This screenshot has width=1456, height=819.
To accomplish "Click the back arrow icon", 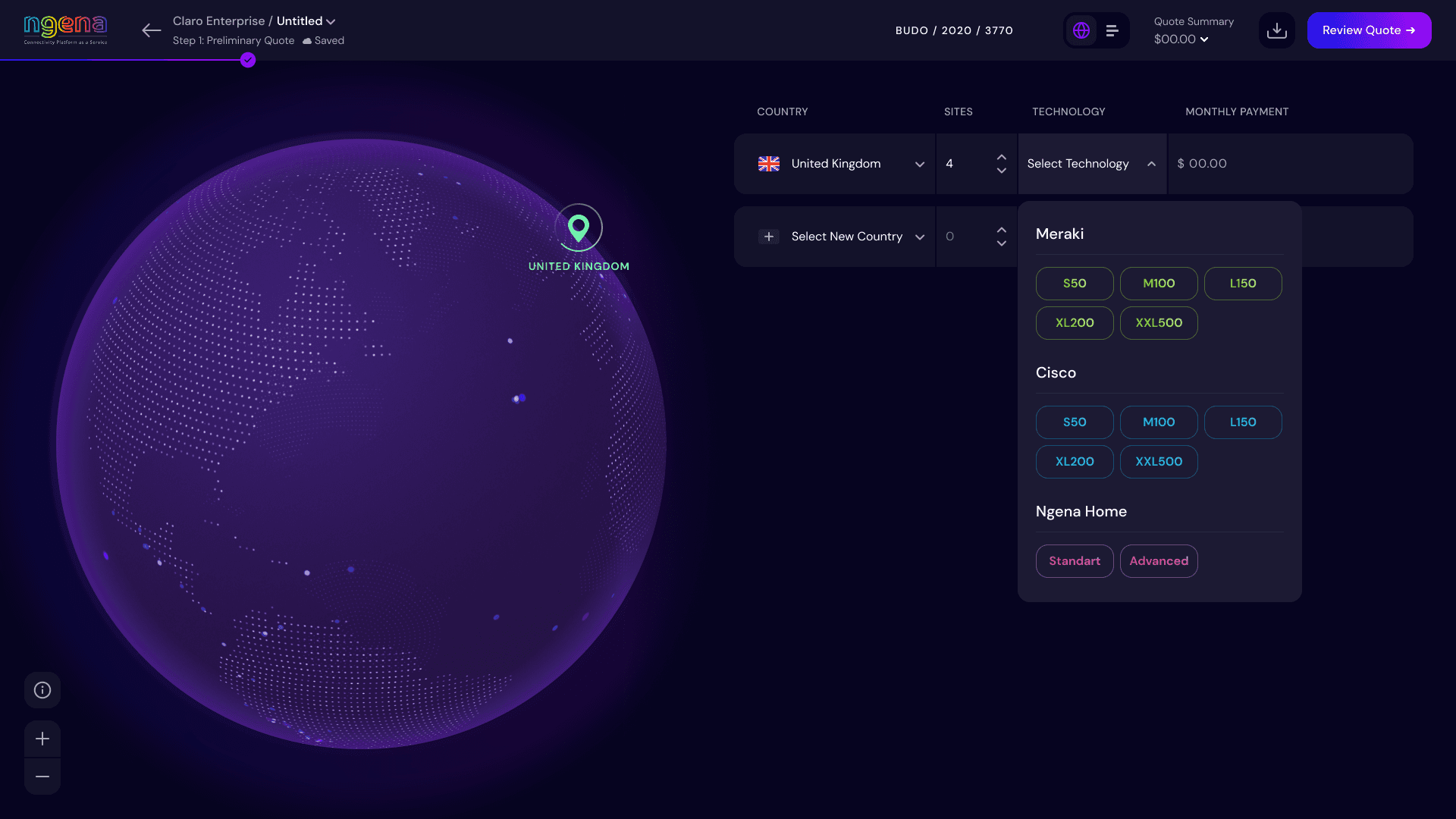I will point(152,30).
